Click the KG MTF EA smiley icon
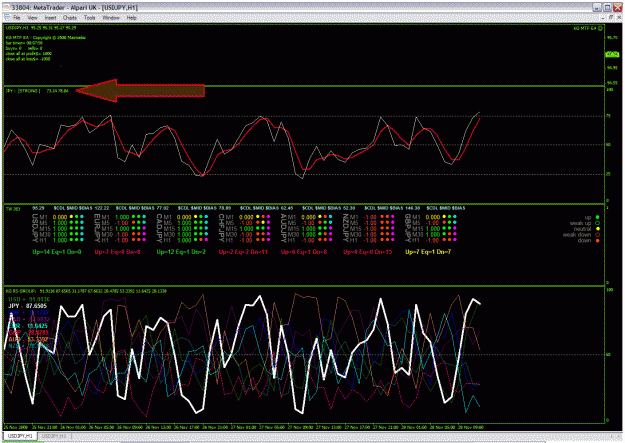 point(600,28)
